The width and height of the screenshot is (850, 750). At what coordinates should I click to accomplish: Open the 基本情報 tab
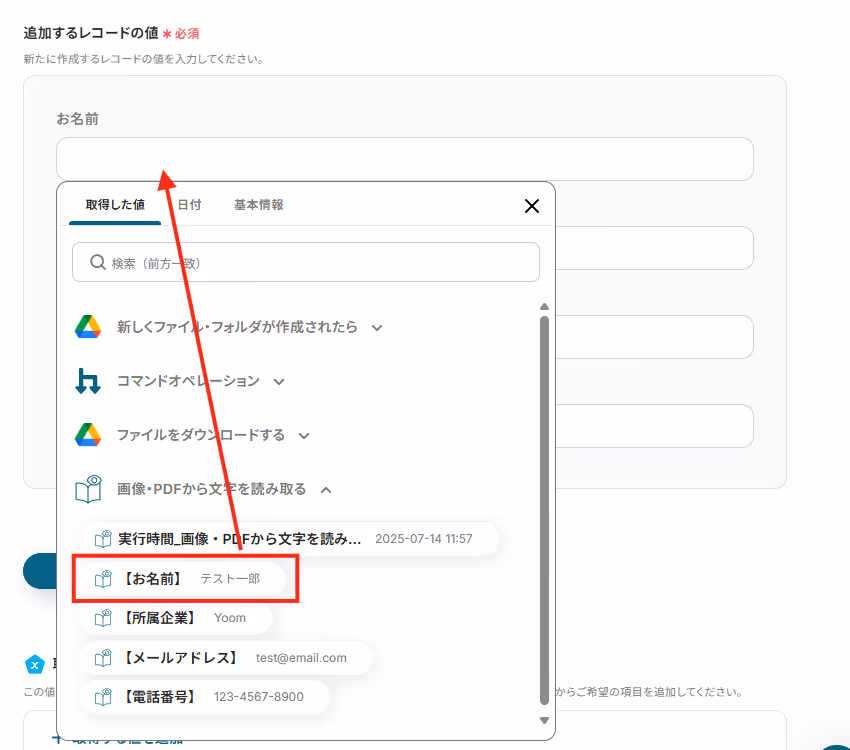(x=259, y=205)
